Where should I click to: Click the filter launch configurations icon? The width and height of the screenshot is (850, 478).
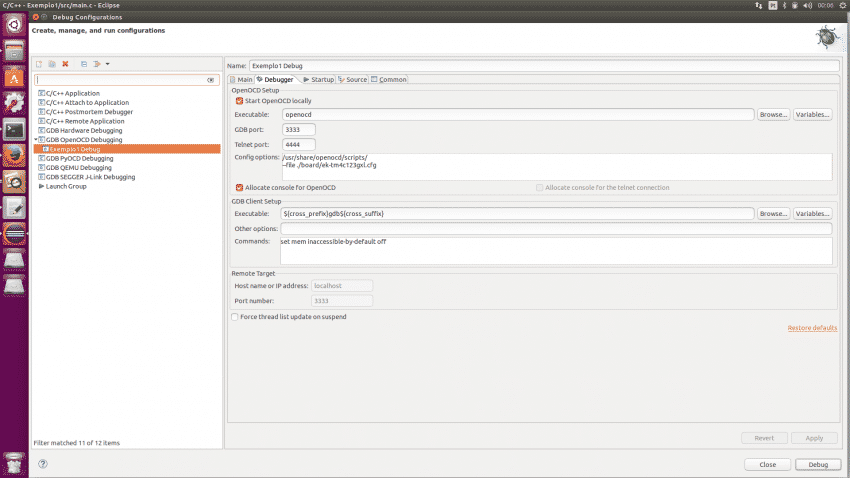coord(98,64)
